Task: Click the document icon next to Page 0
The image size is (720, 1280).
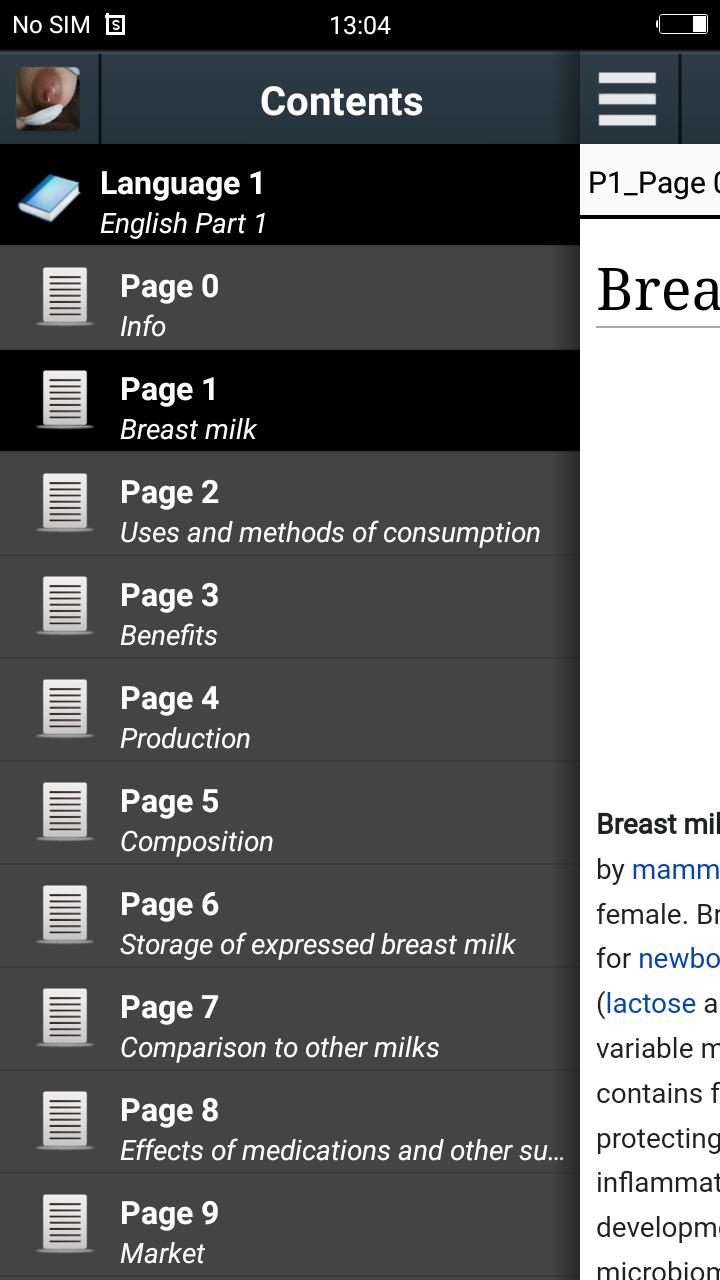Action: 65,296
